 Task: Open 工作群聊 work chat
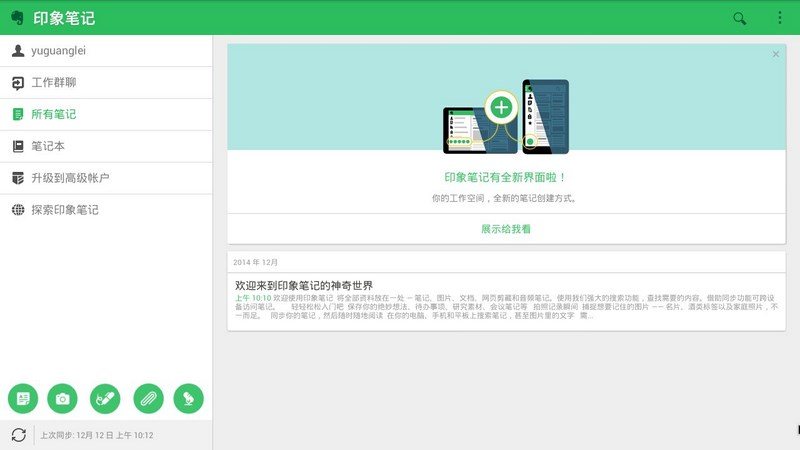pos(106,83)
